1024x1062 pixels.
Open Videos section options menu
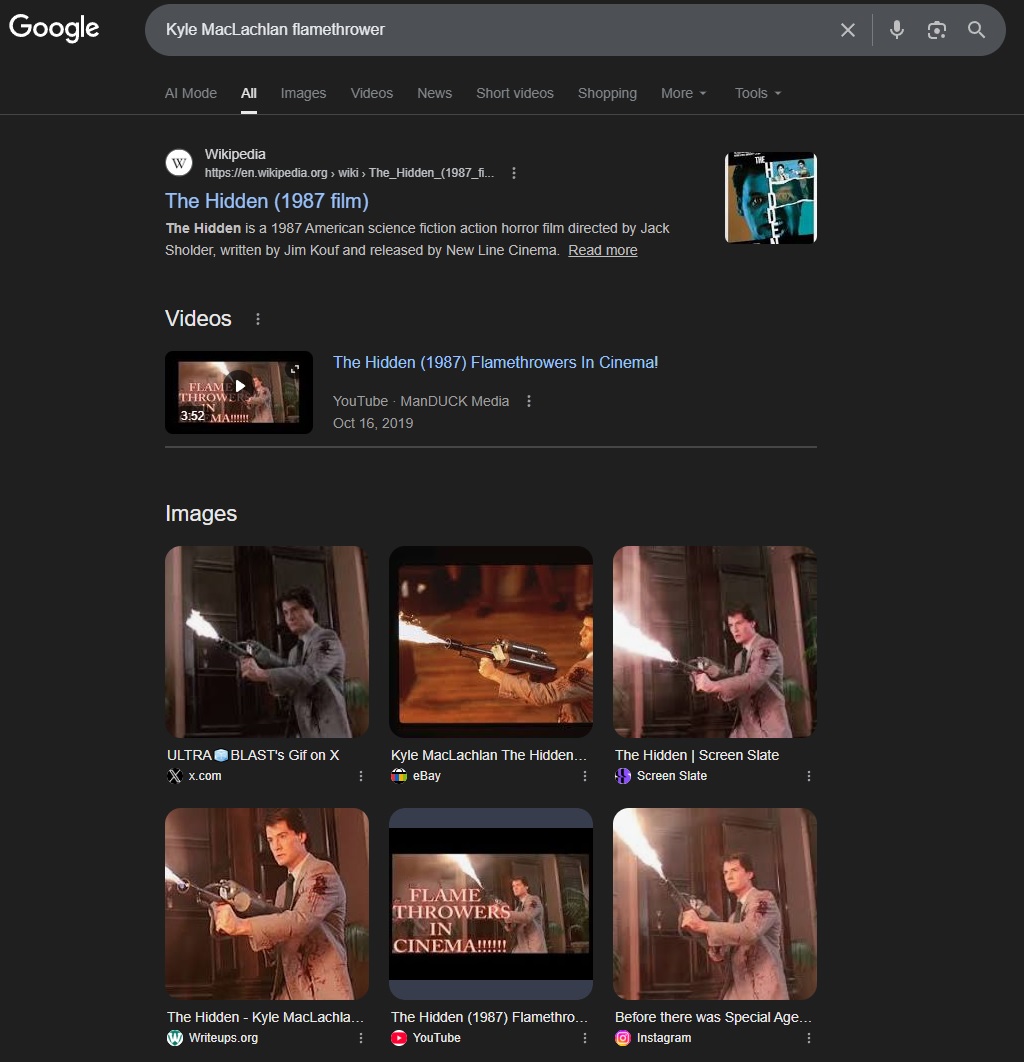coord(257,319)
